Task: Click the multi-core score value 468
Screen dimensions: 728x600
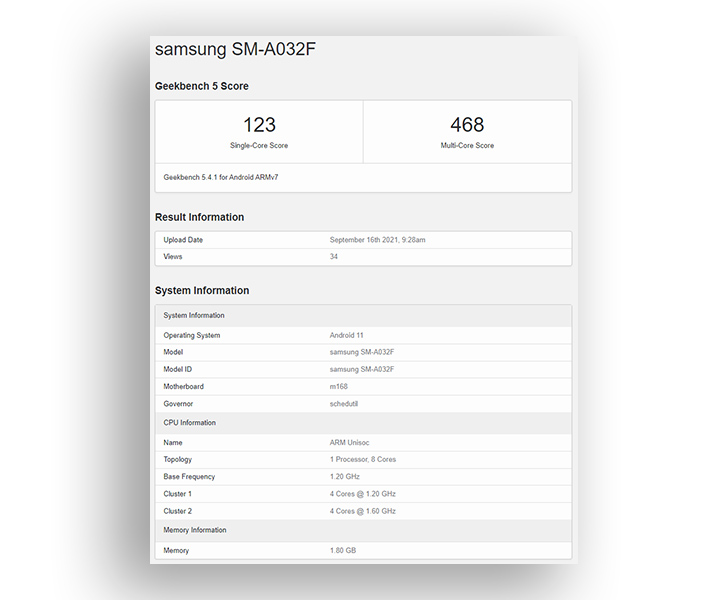Action: tap(467, 124)
